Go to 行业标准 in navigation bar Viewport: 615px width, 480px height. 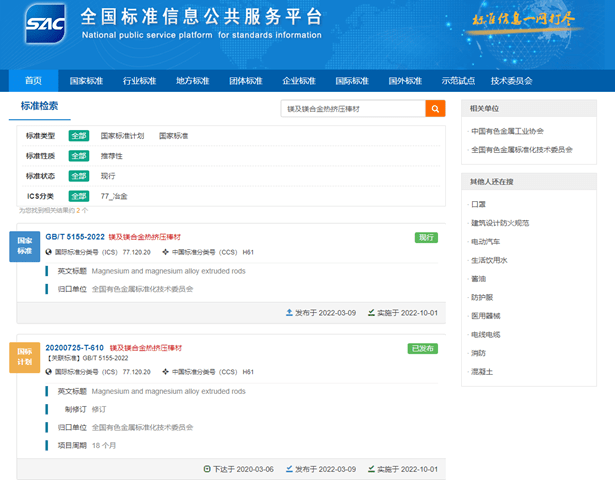pos(140,81)
